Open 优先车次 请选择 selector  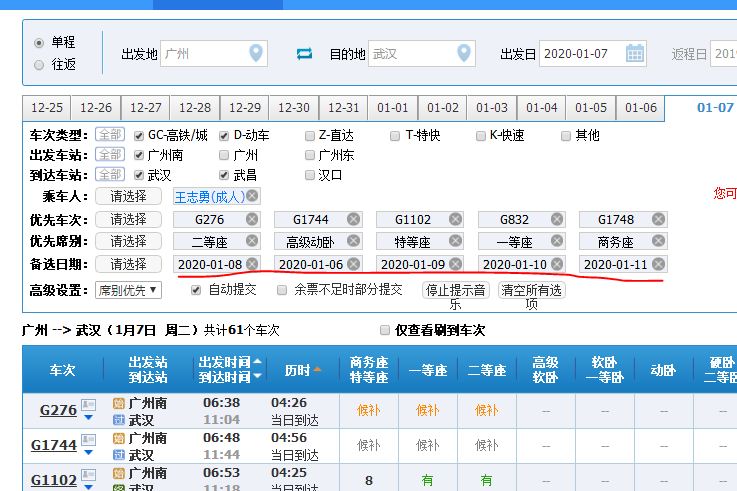point(128,219)
